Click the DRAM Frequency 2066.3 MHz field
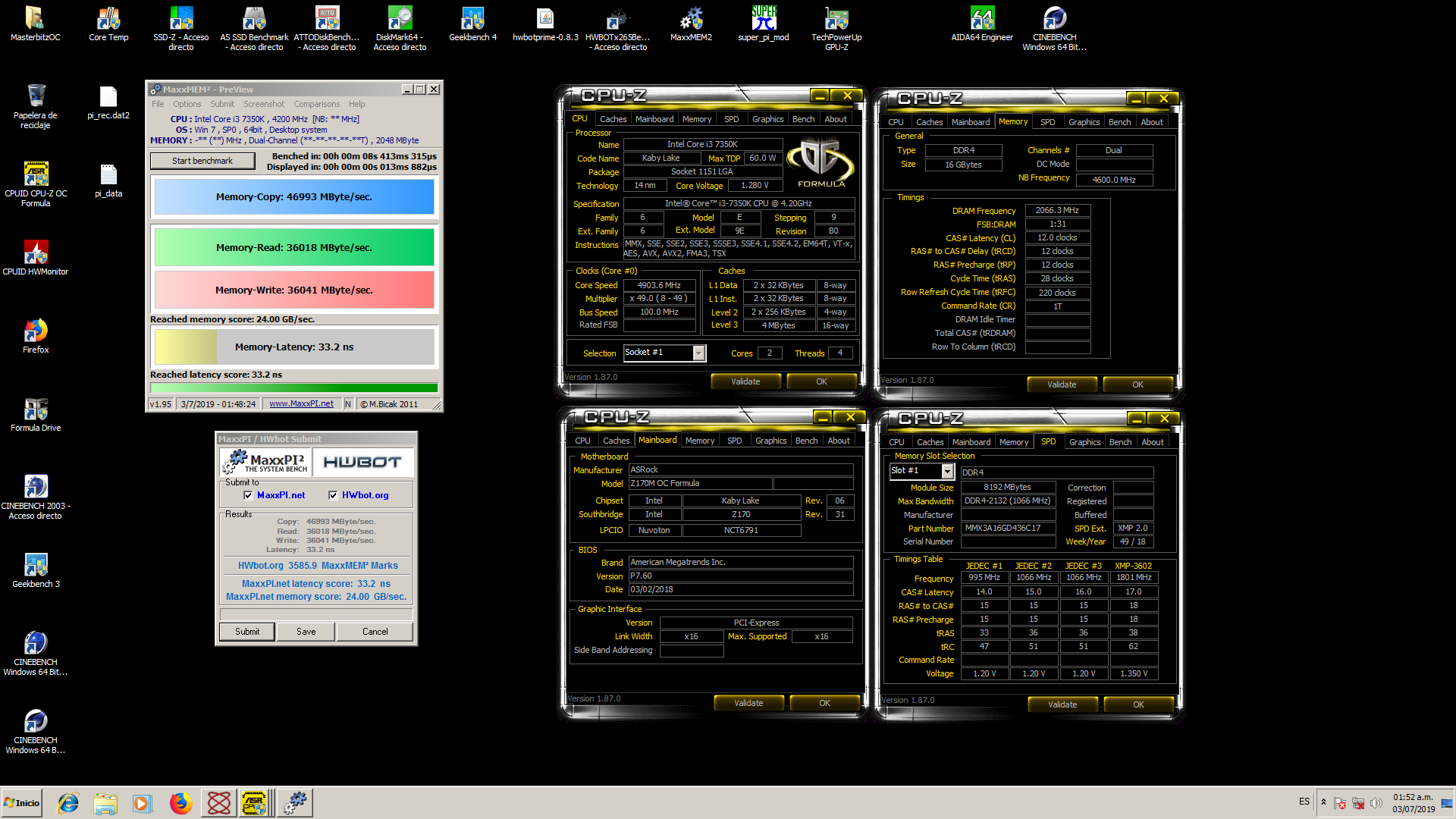1456x819 pixels. click(1057, 211)
